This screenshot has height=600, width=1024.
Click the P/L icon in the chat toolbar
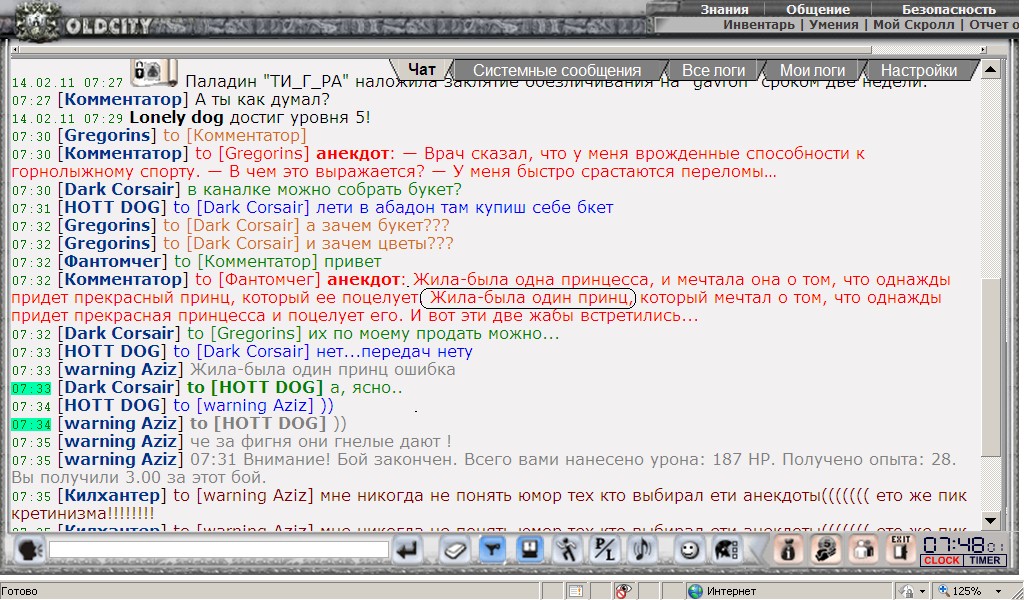coord(604,550)
